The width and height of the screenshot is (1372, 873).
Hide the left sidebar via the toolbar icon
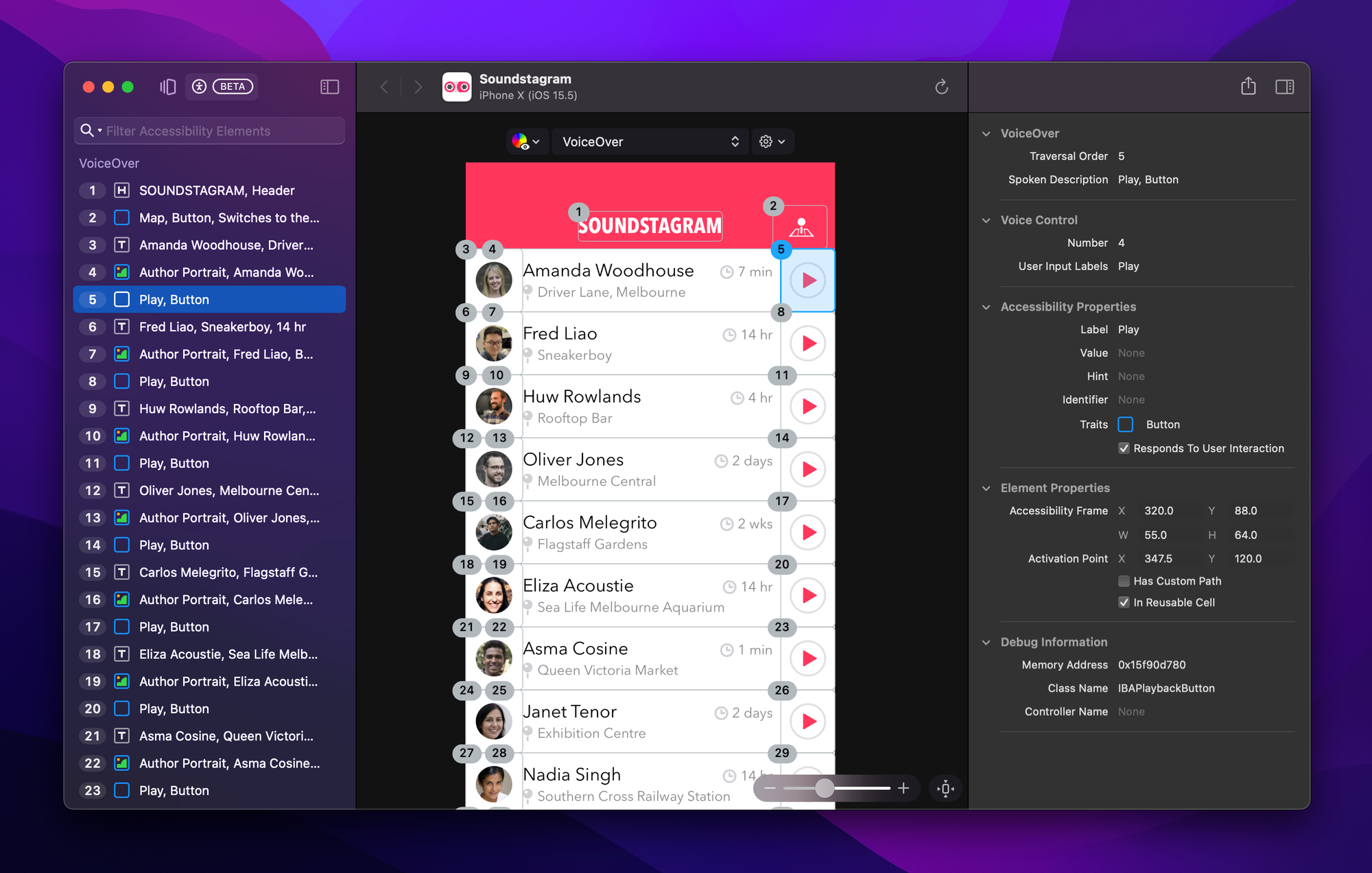tap(330, 87)
